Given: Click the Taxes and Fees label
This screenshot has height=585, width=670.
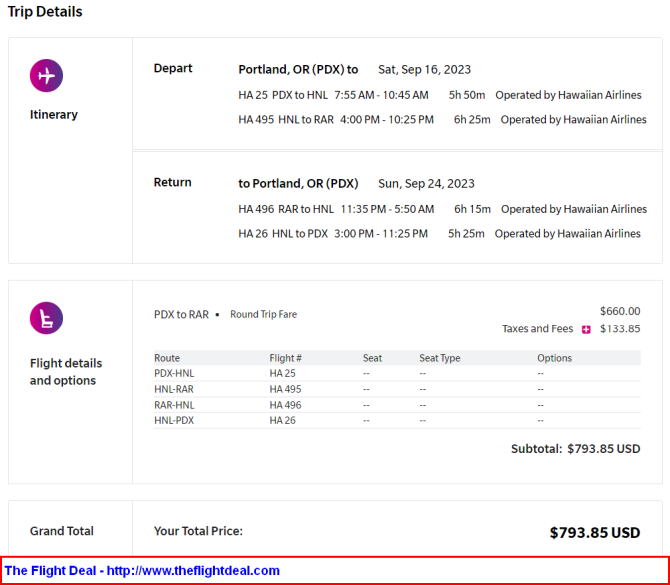Looking at the screenshot, I should click(x=538, y=329).
